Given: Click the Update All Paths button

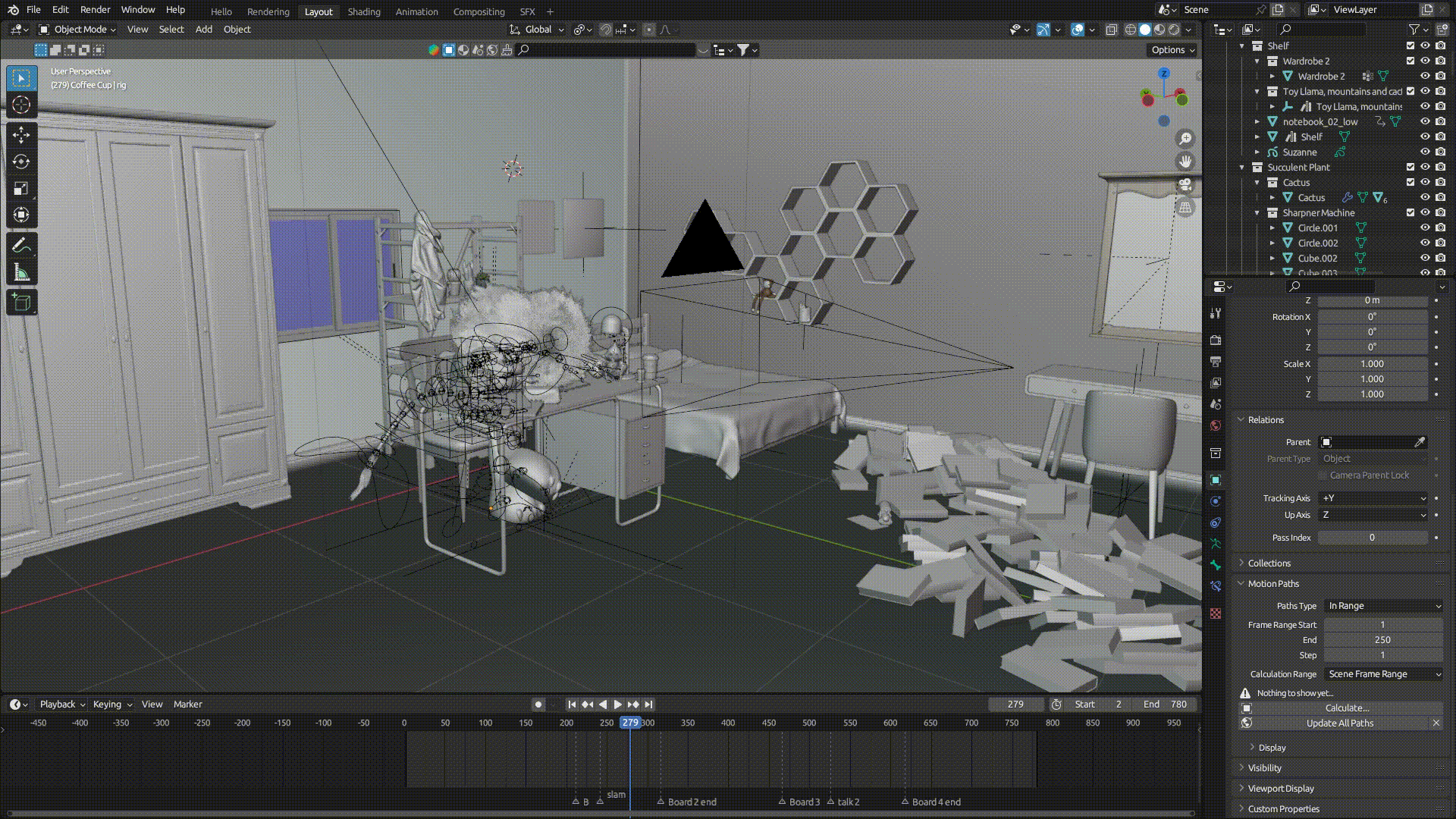Looking at the screenshot, I should click(x=1339, y=723).
